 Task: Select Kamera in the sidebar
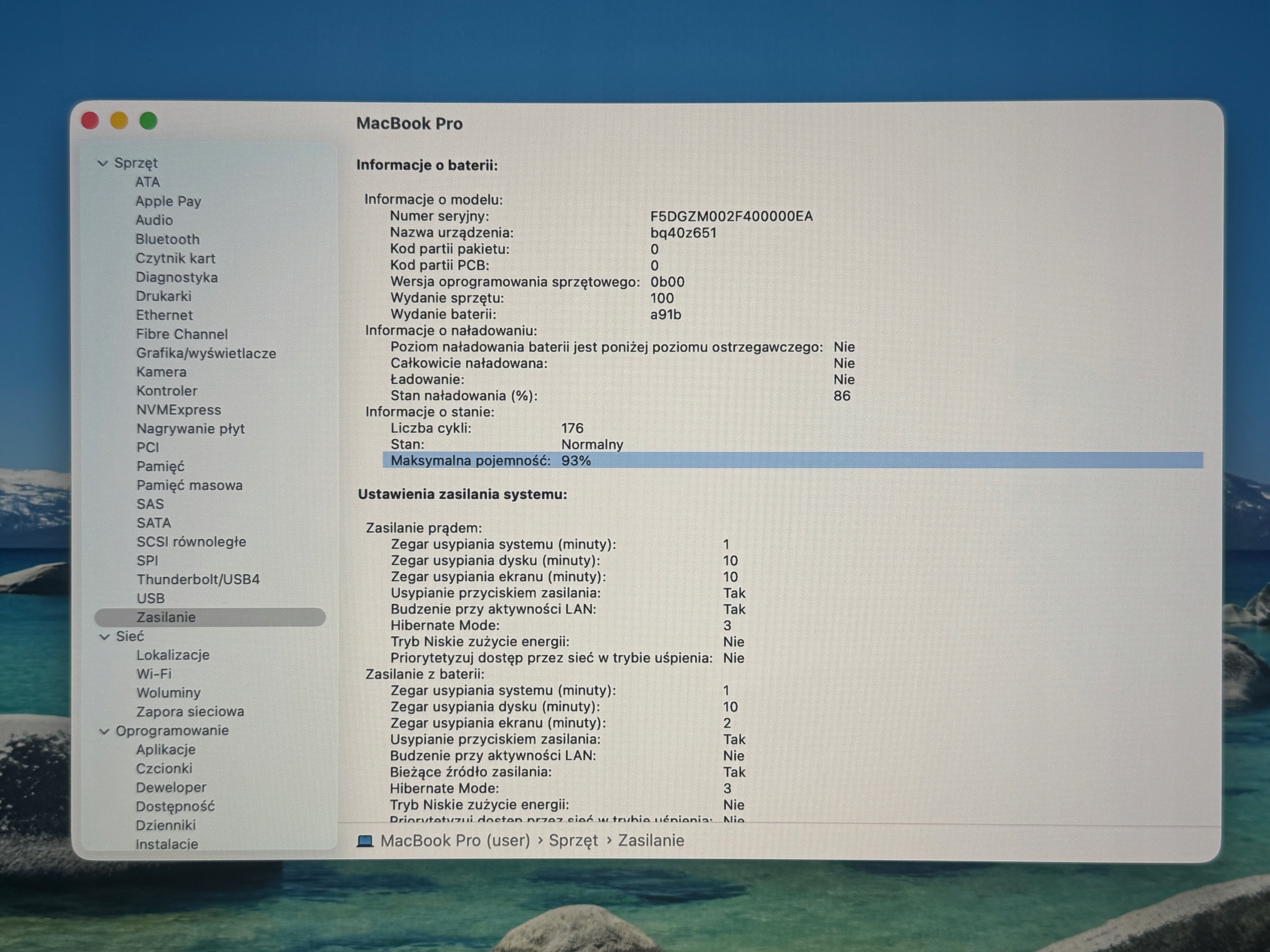tap(161, 372)
